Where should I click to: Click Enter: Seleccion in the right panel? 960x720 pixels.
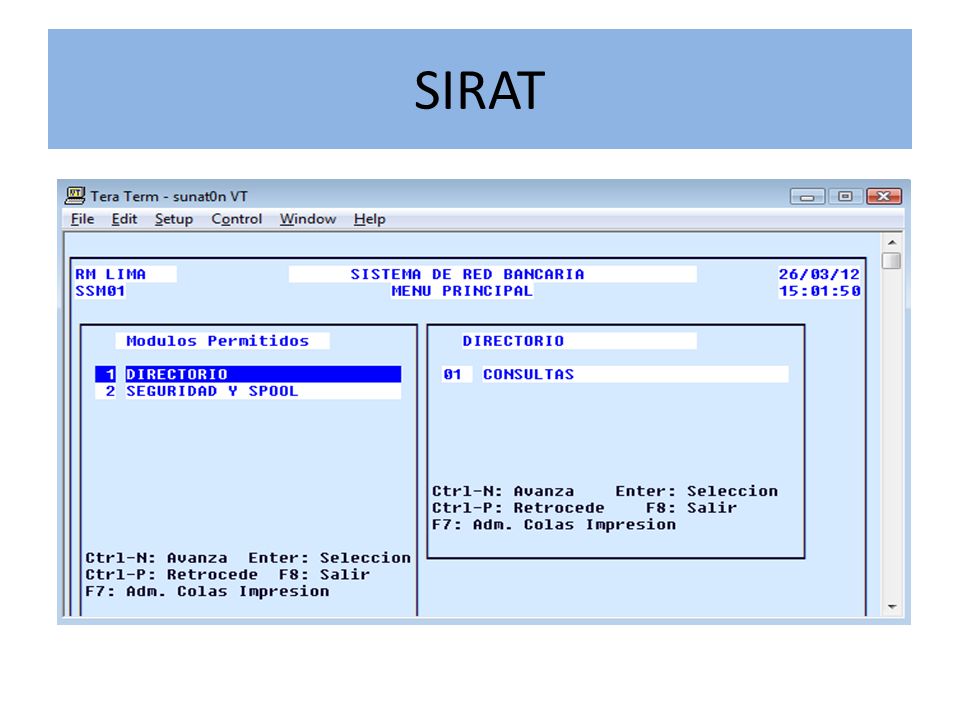697,491
